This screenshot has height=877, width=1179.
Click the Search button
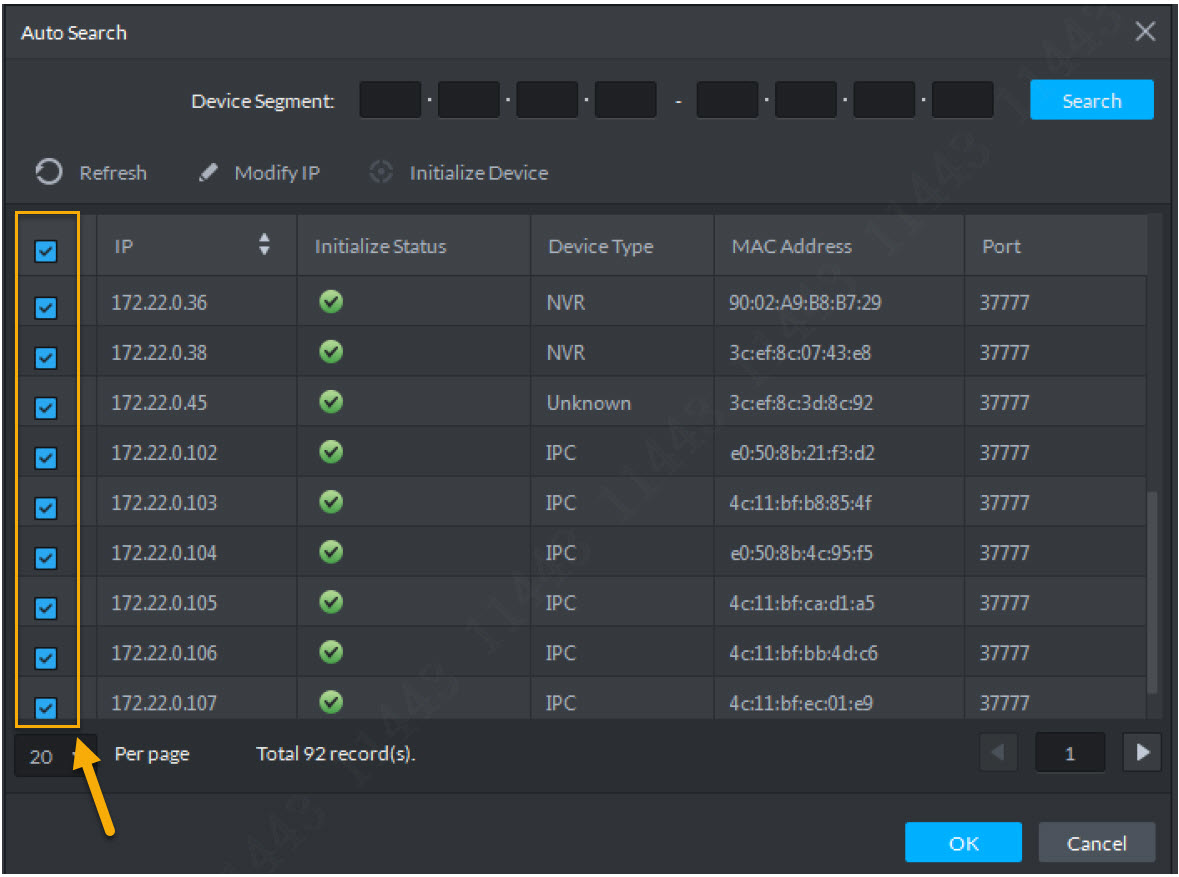tap(1091, 100)
